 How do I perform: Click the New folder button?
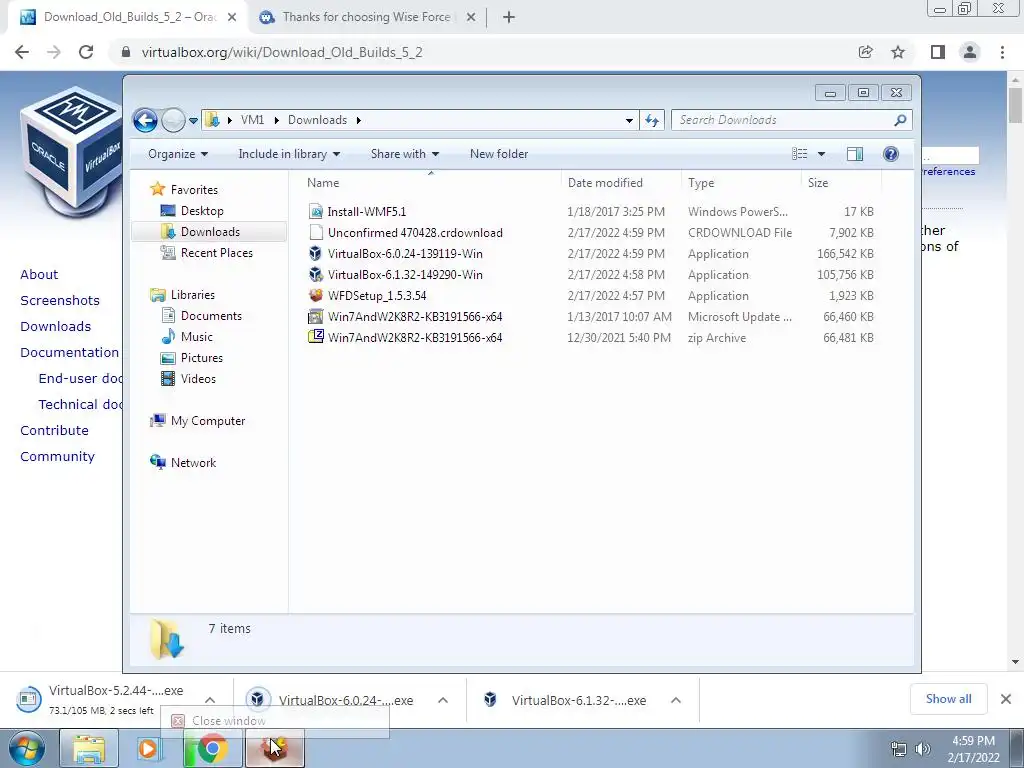(499, 154)
